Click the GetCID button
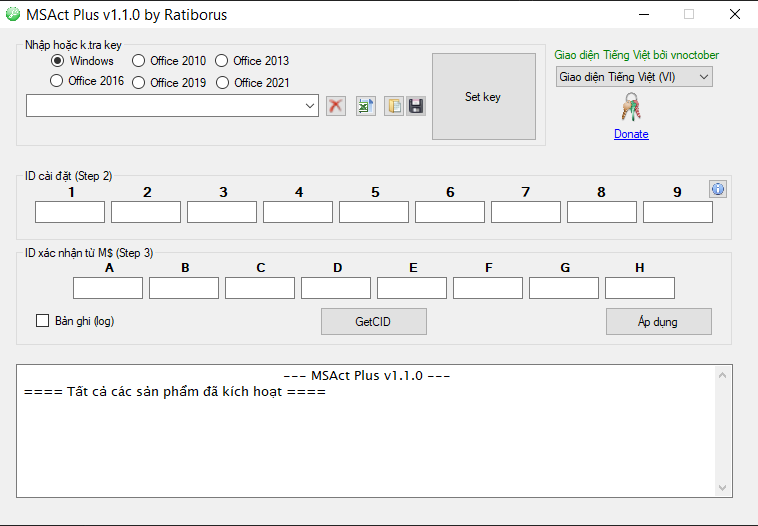Viewport: 758px width, 526px height. [374, 321]
